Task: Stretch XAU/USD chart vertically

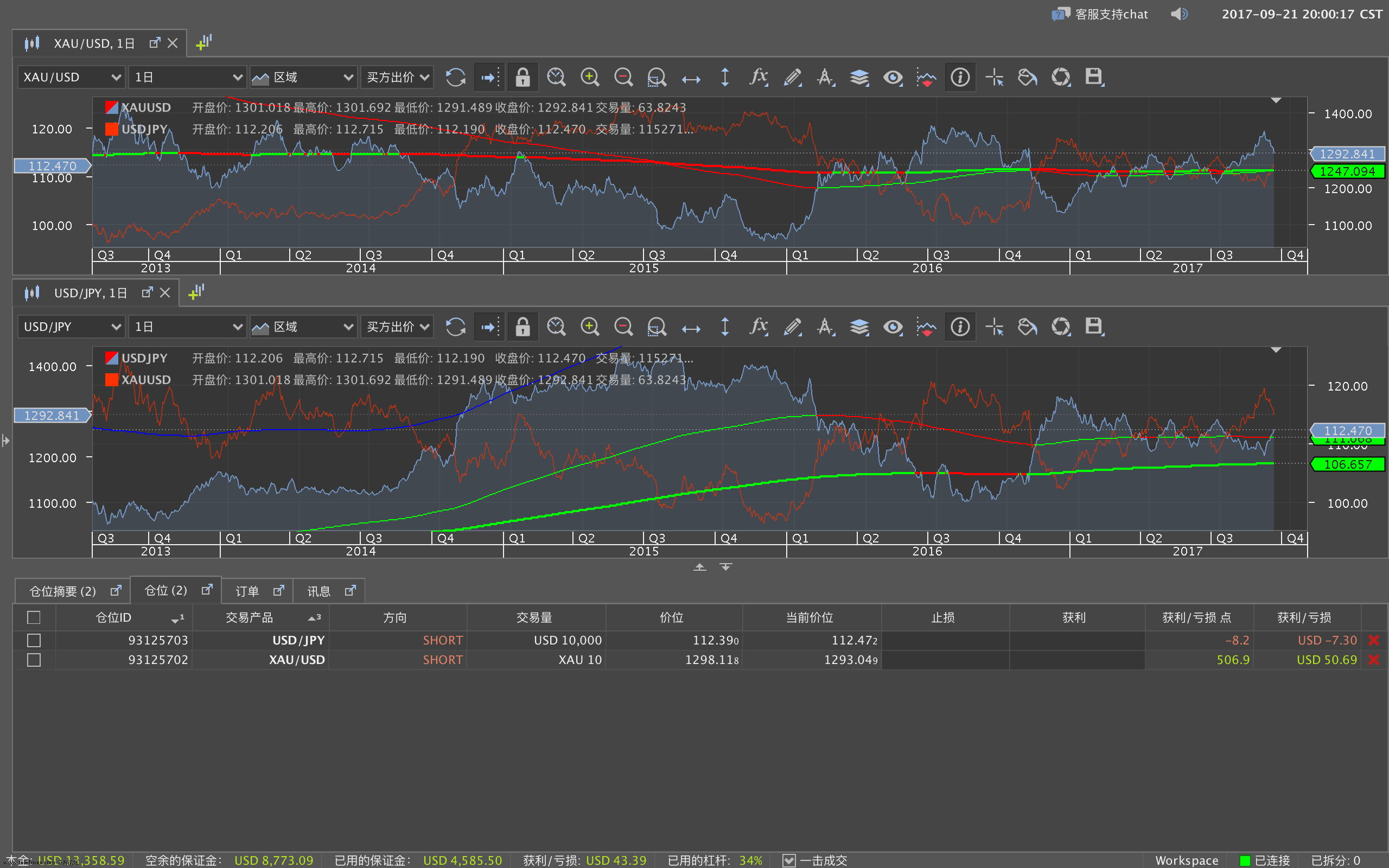Action: pyautogui.click(x=725, y=77)
